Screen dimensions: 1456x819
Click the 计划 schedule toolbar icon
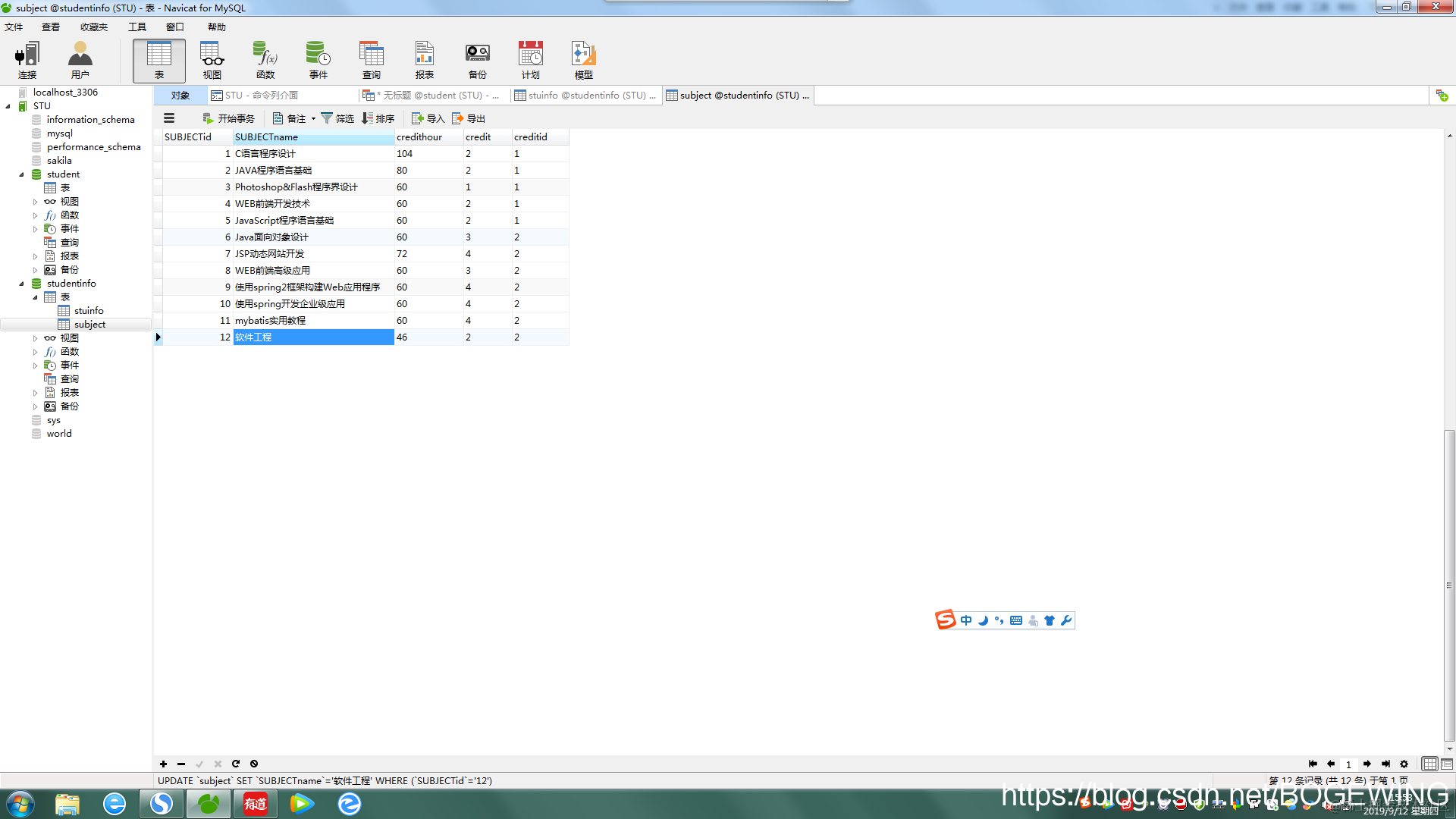(x=531, y=60)
